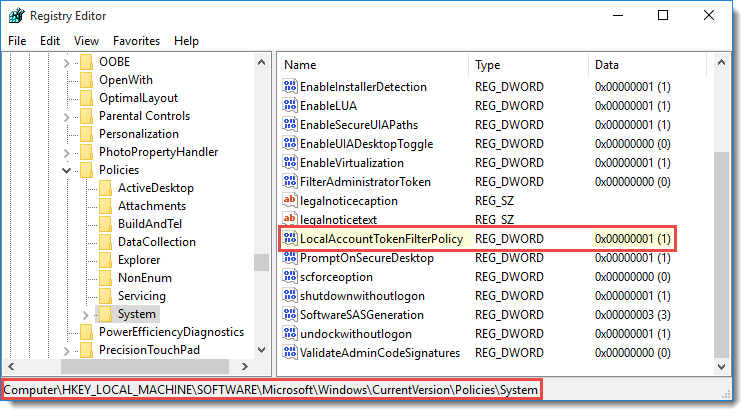The height and width of the screenshot is (416, 748).
Task: Click the Explorer folder icon
Action: click(x=105, y=260)
